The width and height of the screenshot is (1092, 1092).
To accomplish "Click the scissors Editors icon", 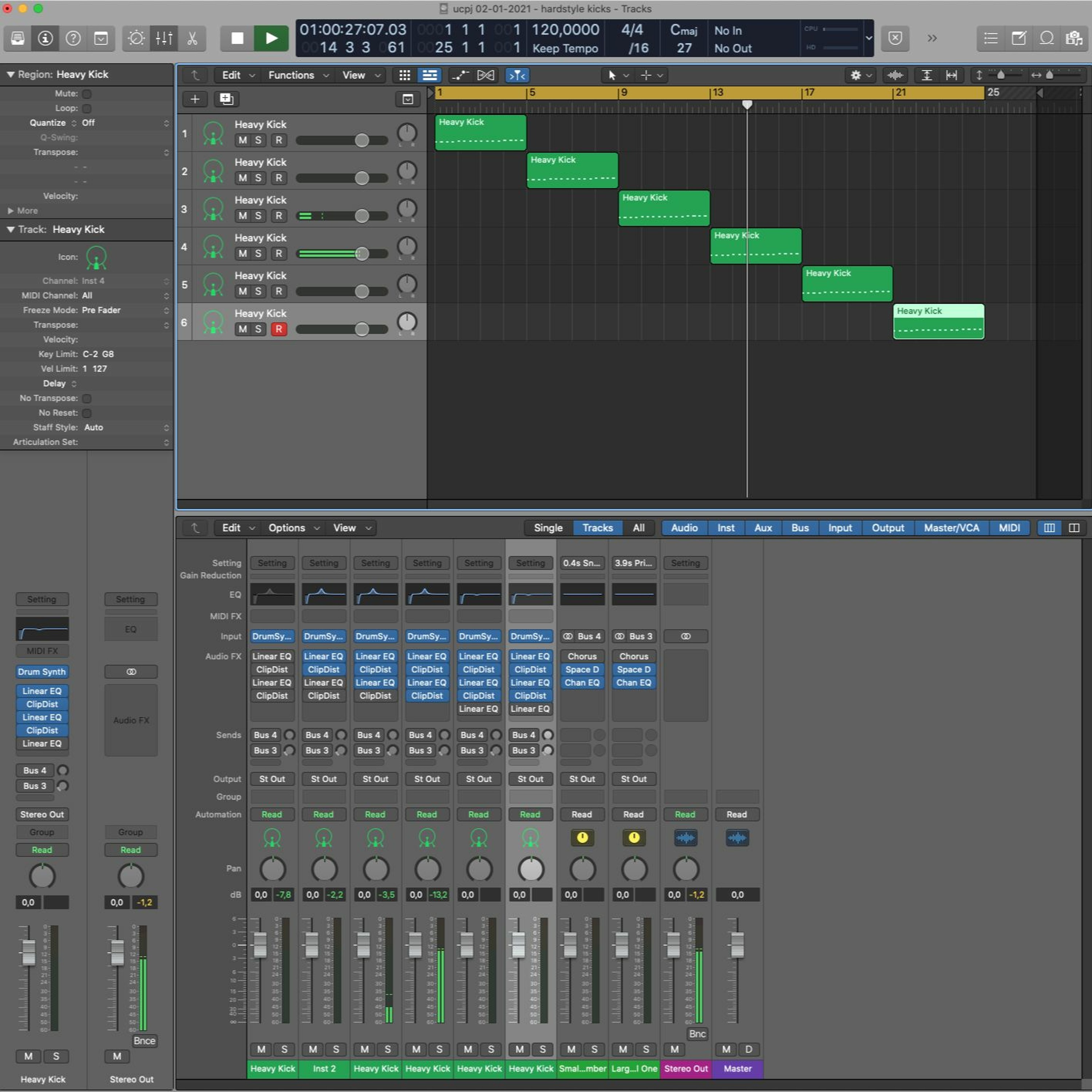I will 192,39.
